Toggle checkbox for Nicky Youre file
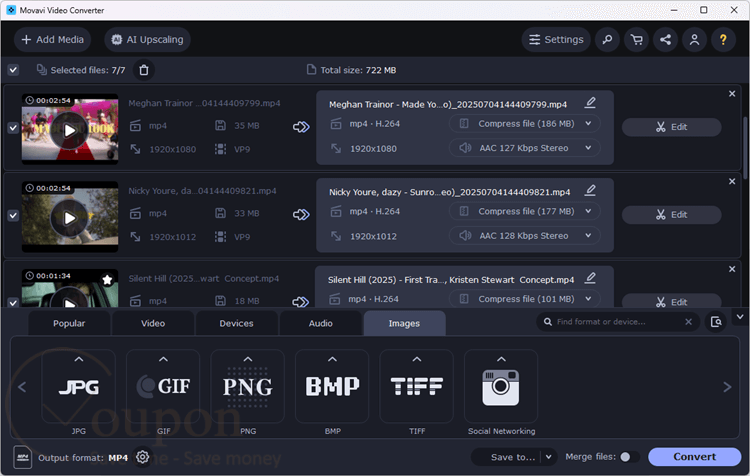The height and width of the screenshot is (476, 750). (13, 215)
